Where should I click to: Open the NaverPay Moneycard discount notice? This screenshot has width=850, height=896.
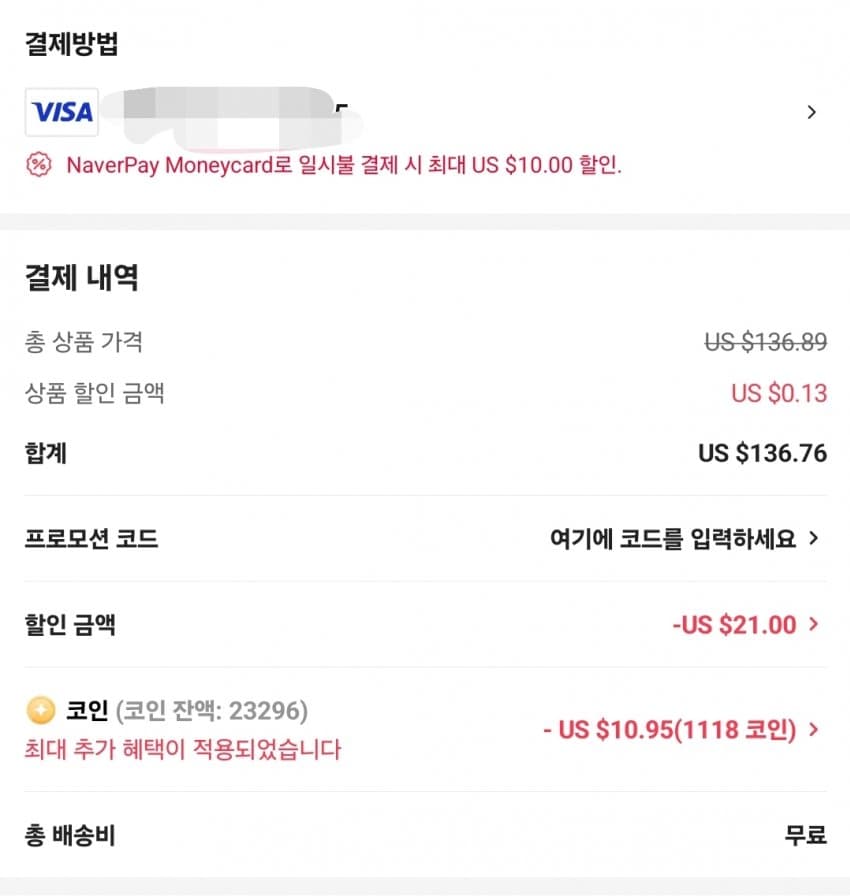pyautogui.click(x=344, y=165)
